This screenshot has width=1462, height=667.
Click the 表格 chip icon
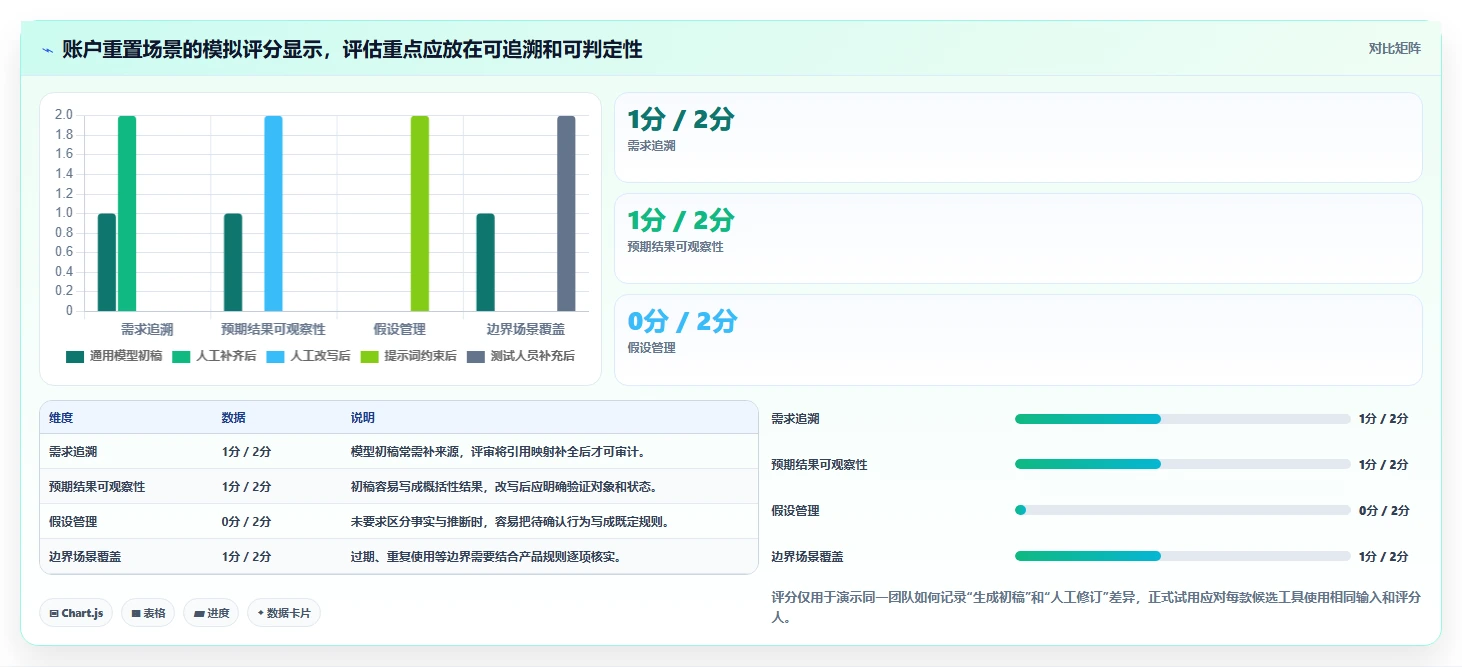pyautogui.click(x=136, y=613)
